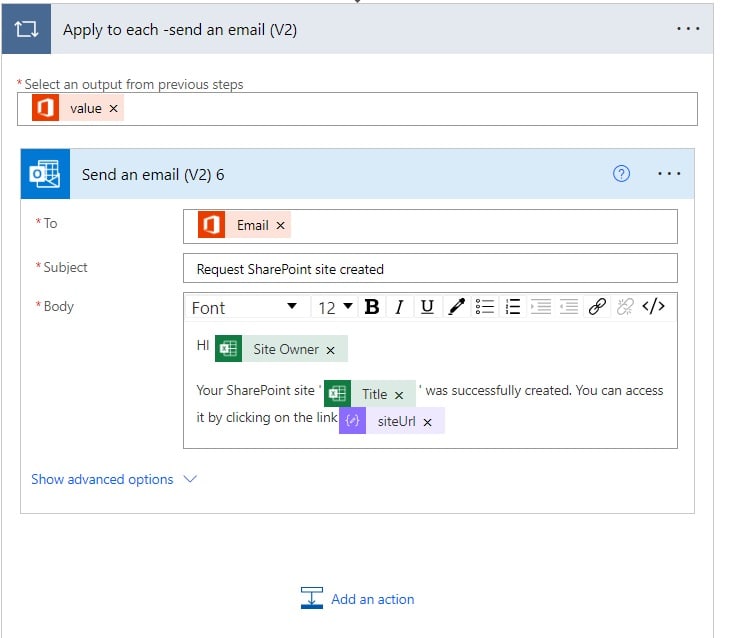Click the remove link icon

coord(625,307)
